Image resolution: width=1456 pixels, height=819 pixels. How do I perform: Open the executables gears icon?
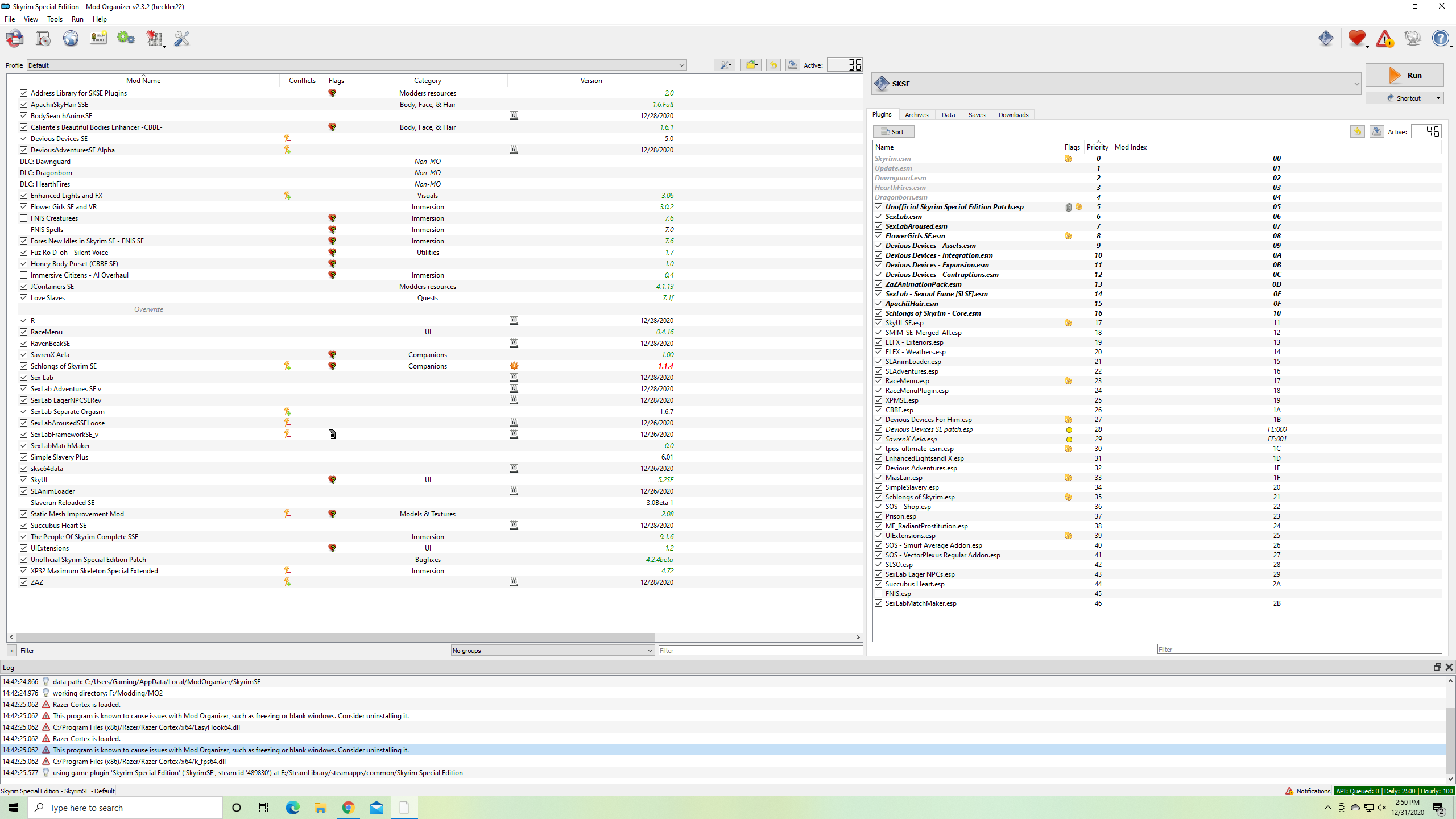tap(126, 39)
